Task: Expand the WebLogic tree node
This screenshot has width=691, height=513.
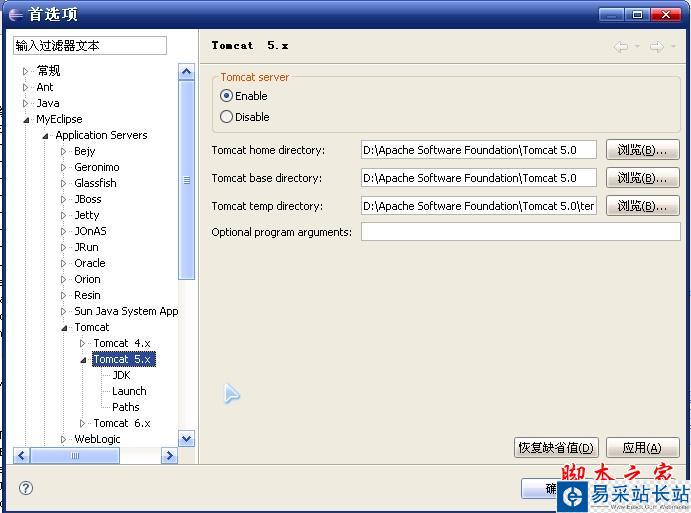Action: pyautogui.click(x=63, y=439)
